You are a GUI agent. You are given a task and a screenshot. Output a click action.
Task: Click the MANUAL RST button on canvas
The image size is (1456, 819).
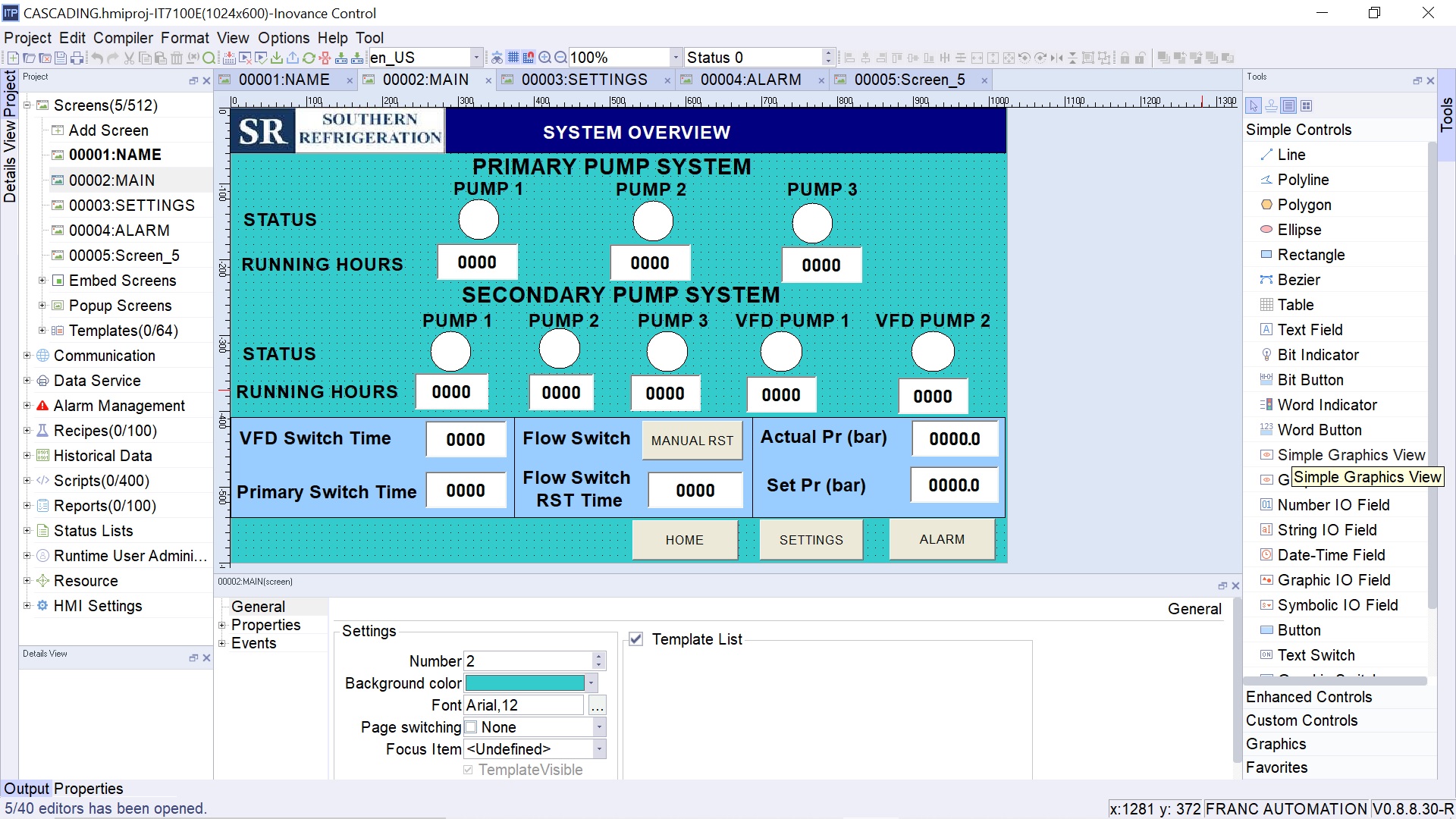point(692,441)
